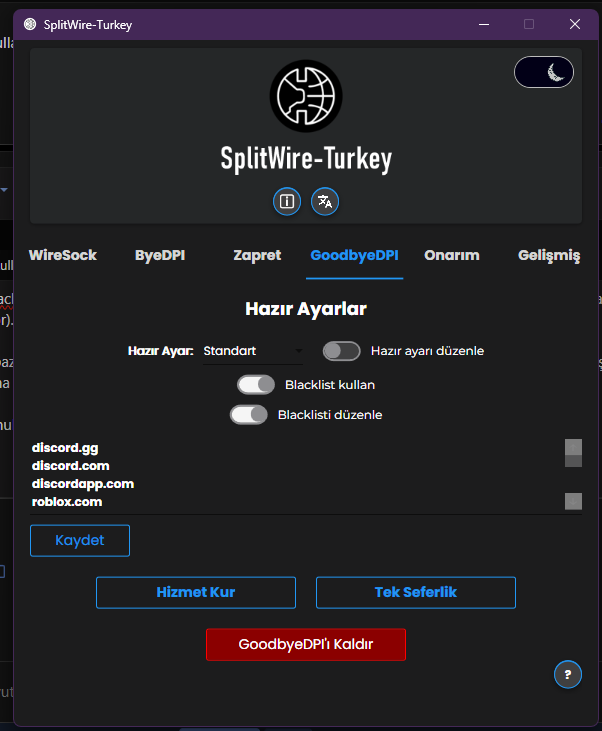Click the Kaydet button
Viewport: 602px width, 731px height.
coord(80,541)
